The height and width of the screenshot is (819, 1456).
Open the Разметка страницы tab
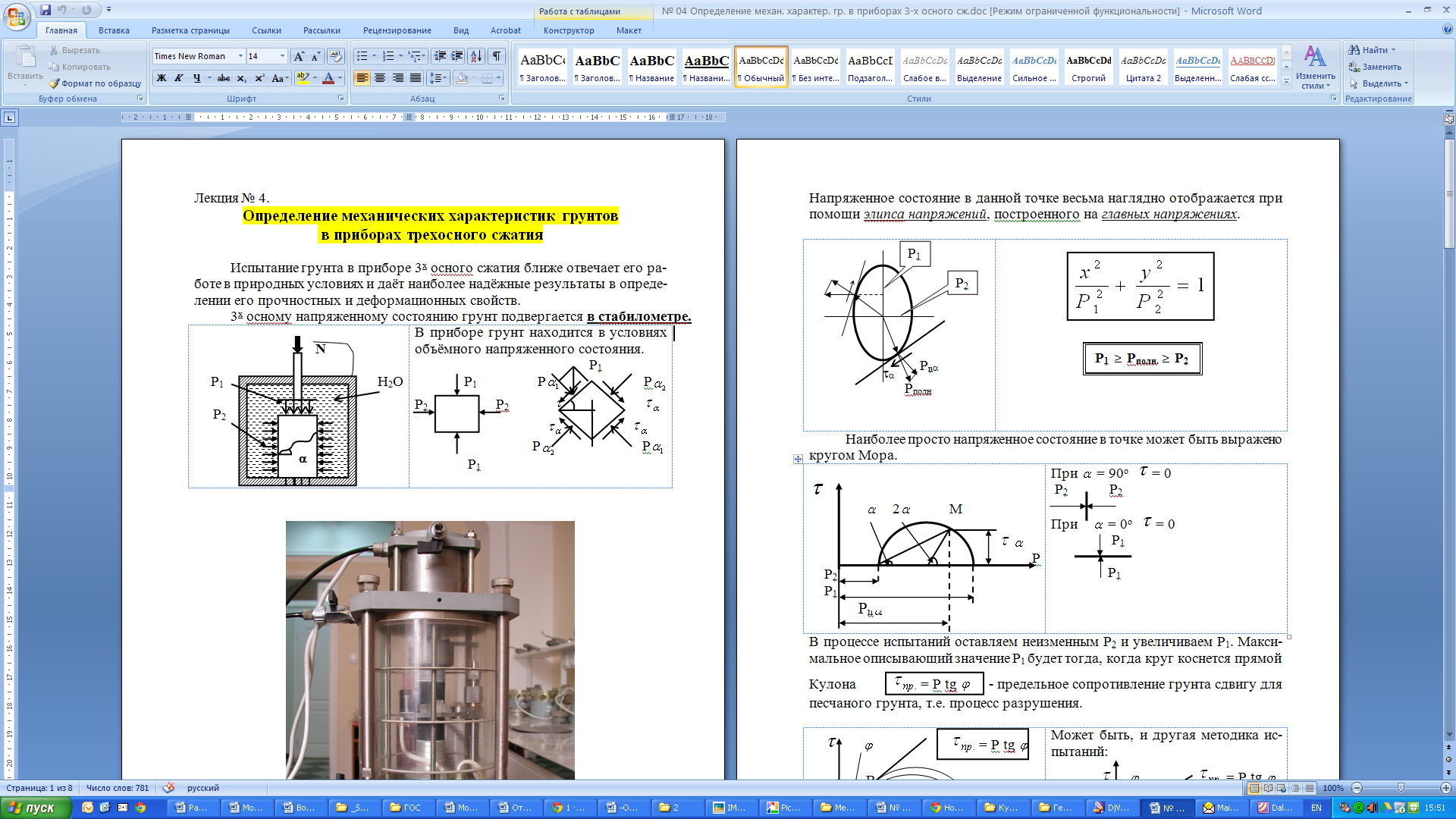(190, 30)
